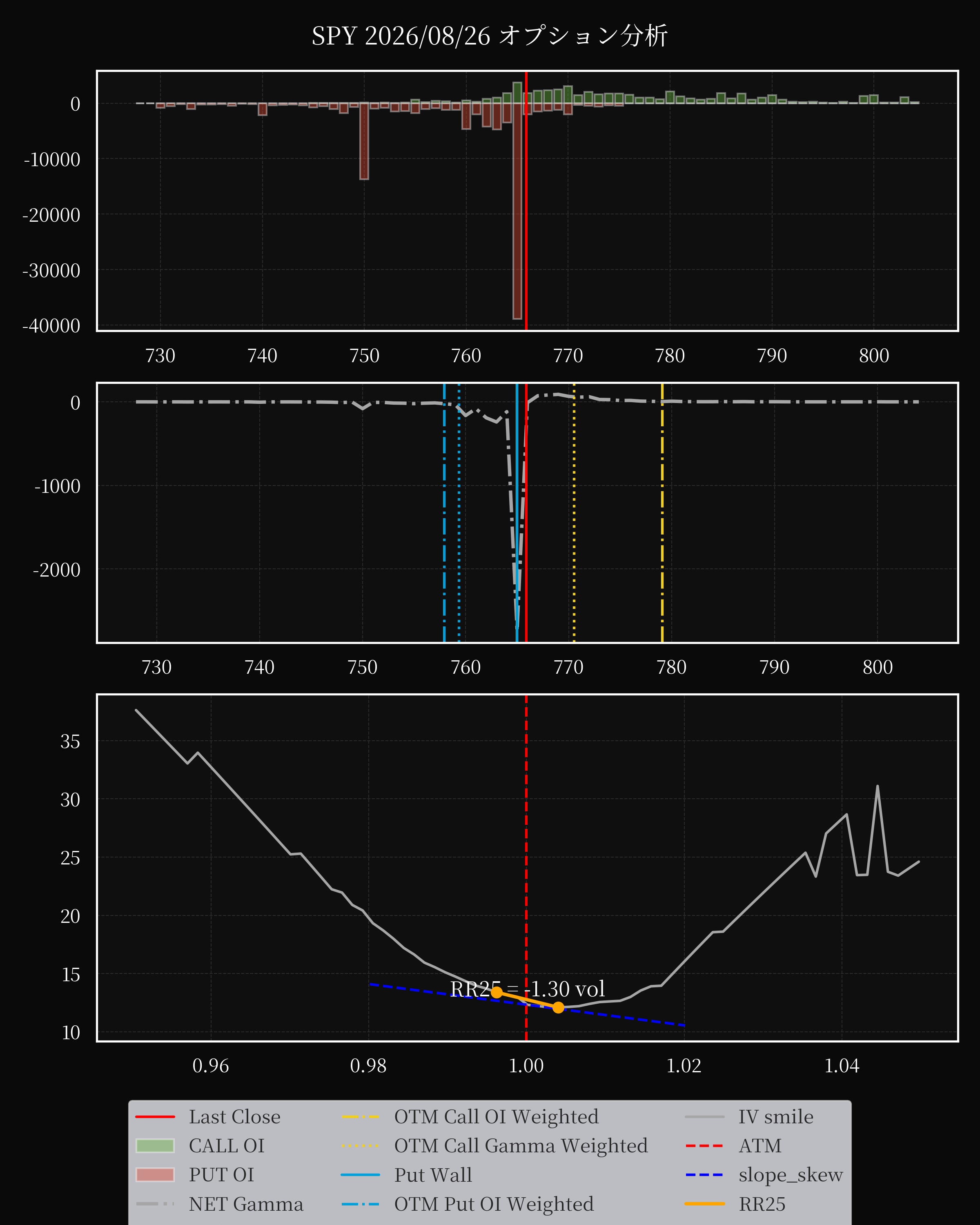Click the dotted yellow OTM Call Gamma line
Screen dimensions: 980x1225
pyautogui.click(x=574, y=513)
